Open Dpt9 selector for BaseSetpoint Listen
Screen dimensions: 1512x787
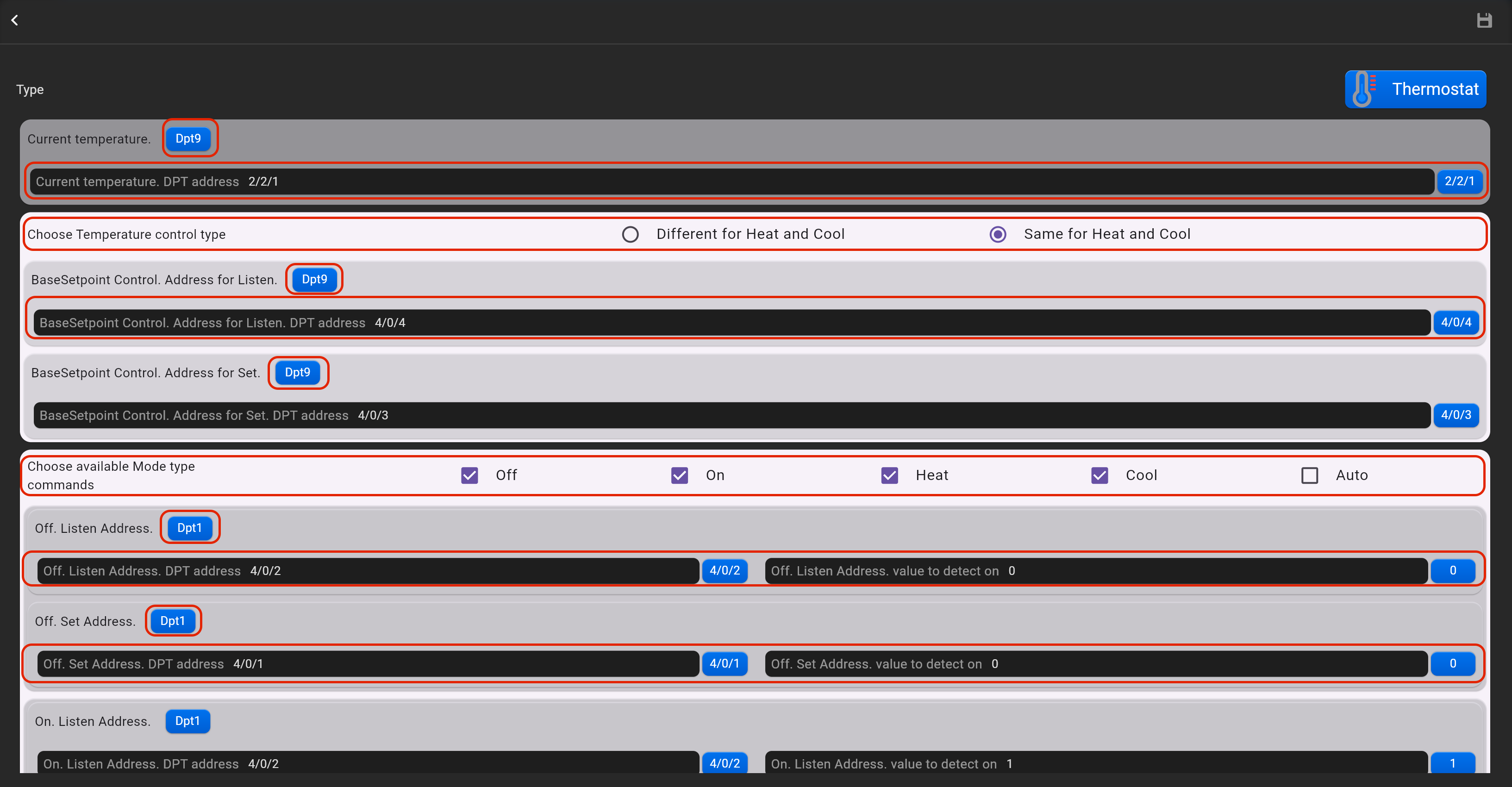(315, 279)
